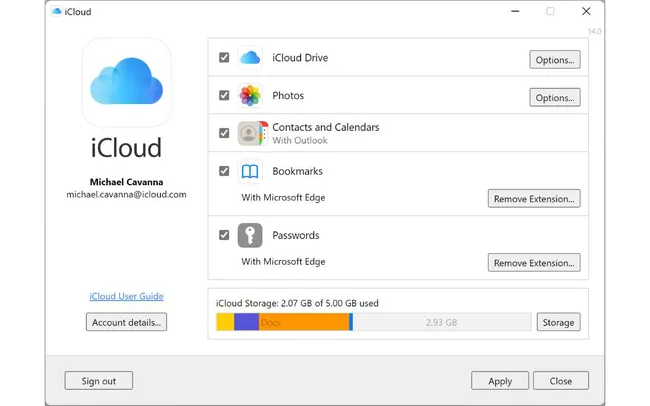650x406 pixels.
Task: Click the name Michael Cavanna
Action: point(126,182)
